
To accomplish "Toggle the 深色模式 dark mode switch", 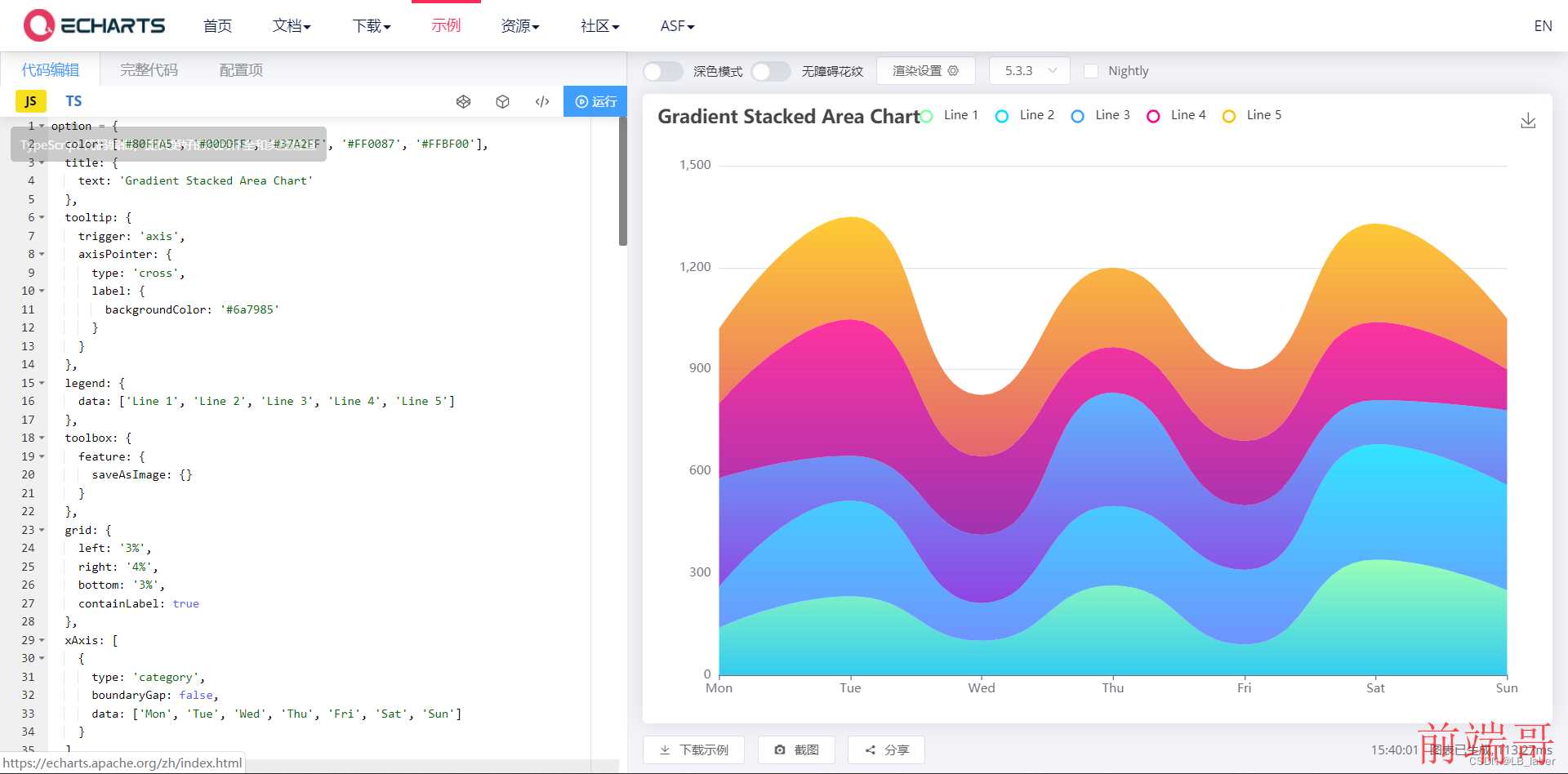I will click(663, 71).
